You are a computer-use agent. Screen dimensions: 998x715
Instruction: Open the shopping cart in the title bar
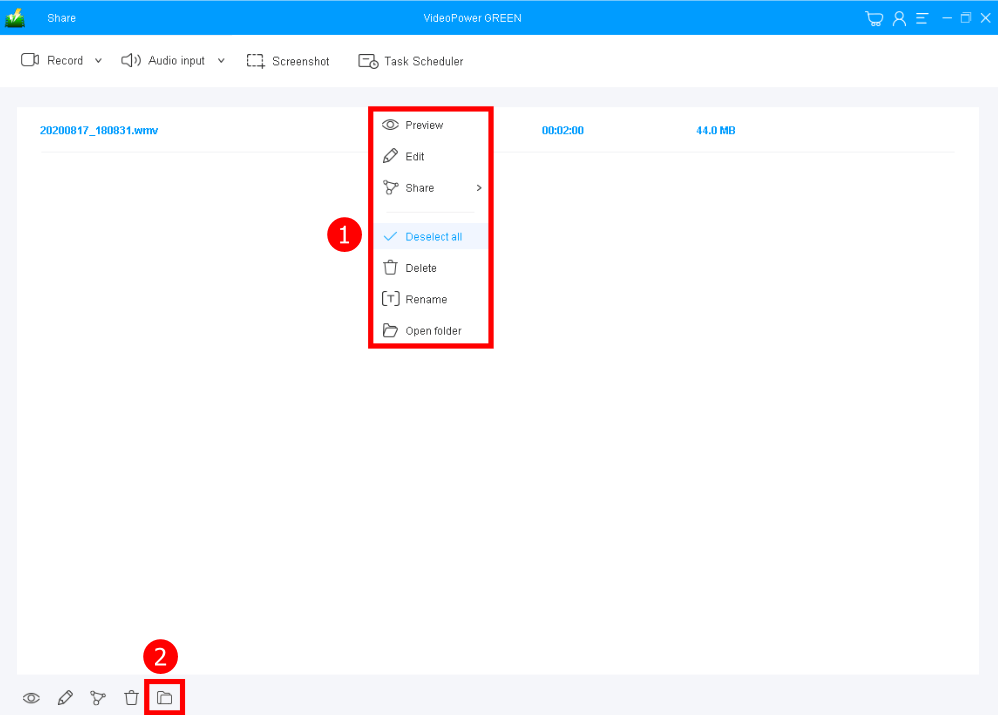pos(874,17)
